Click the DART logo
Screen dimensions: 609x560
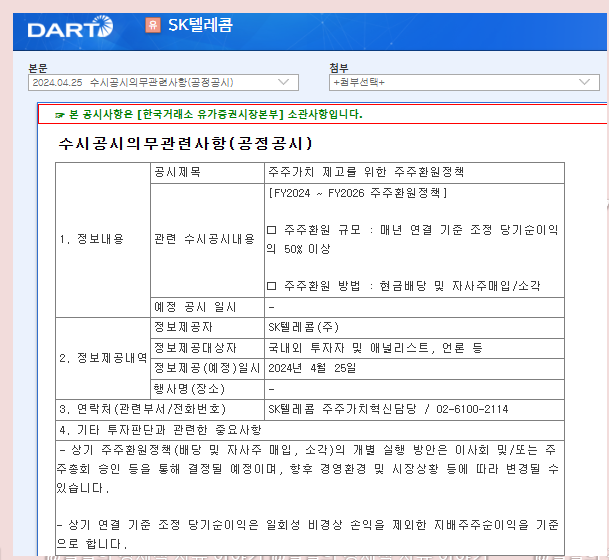coord(70,27)
